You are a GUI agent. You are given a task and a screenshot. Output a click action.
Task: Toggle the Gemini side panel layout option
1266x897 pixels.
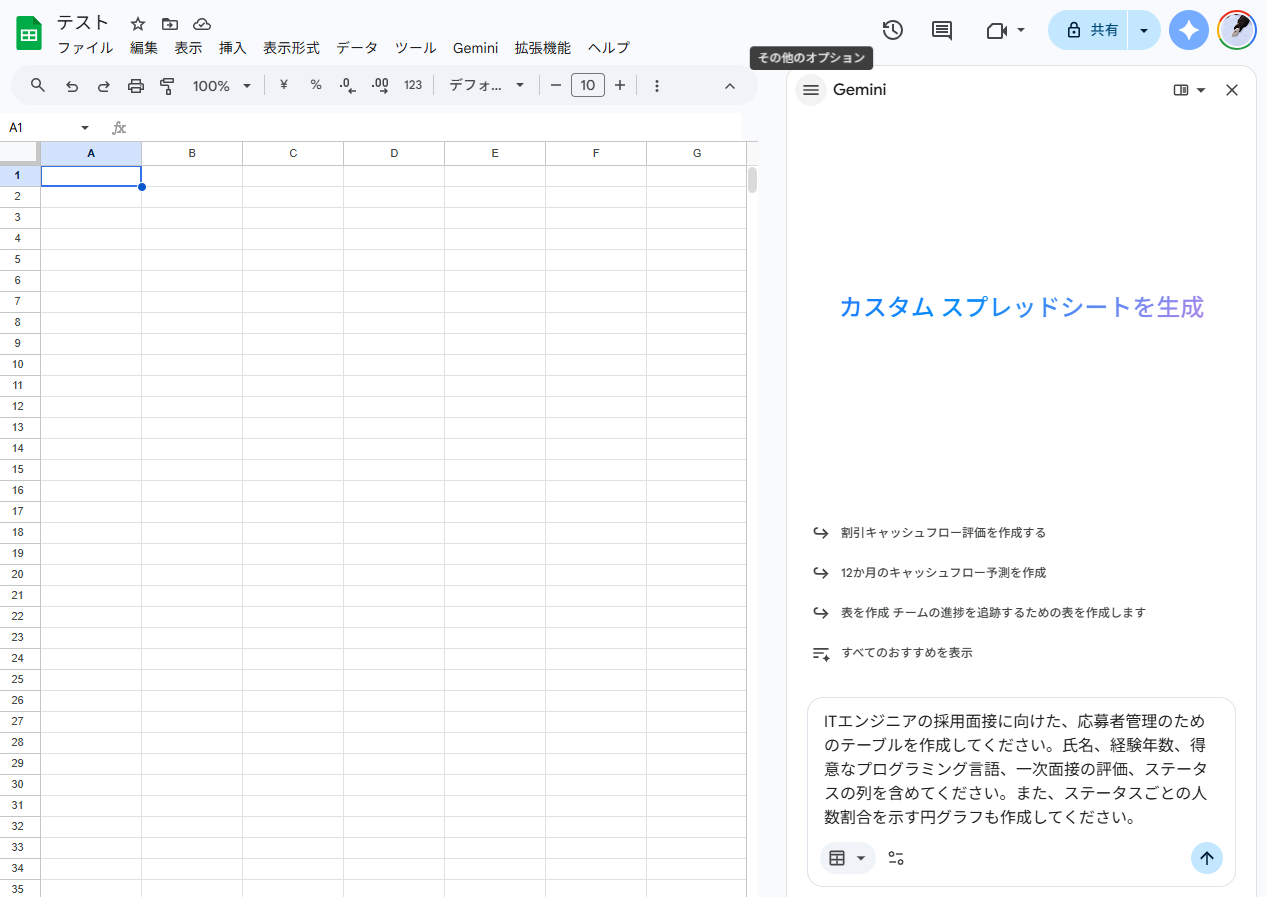(x=1188, y=90)
